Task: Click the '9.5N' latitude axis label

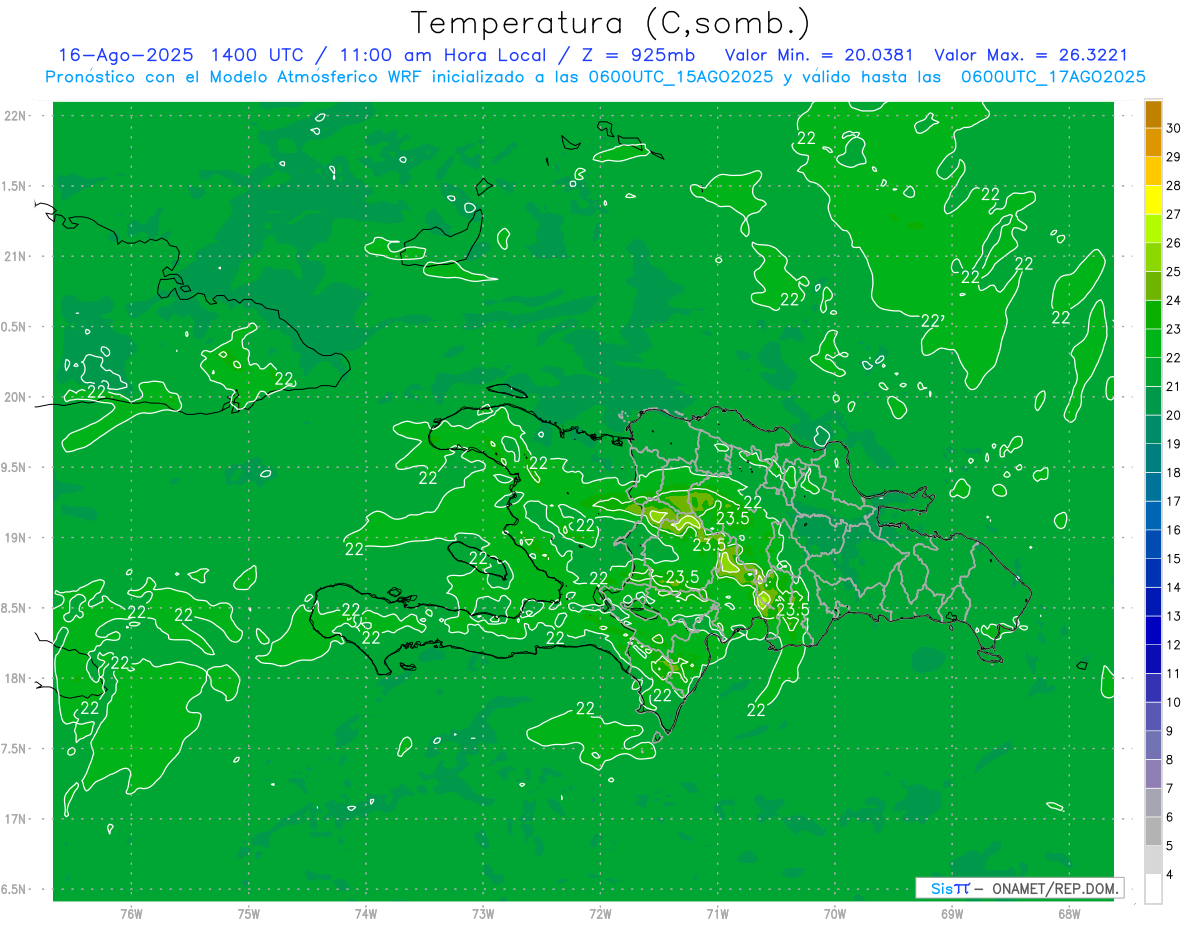Action: tap(15, 467)
